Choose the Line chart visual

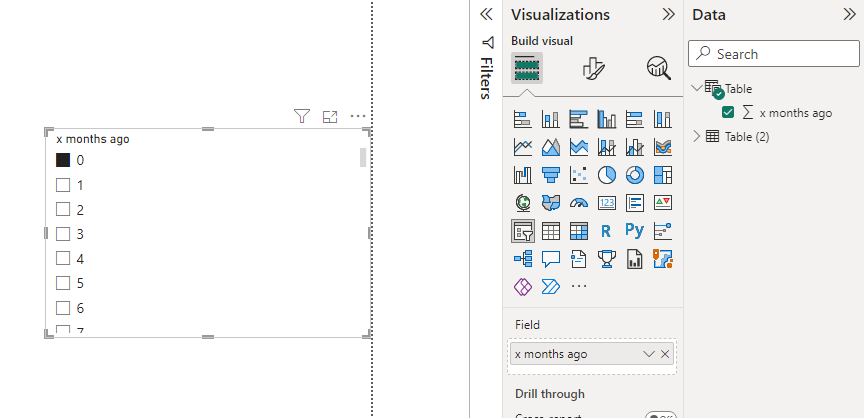[x=522, y=147]
